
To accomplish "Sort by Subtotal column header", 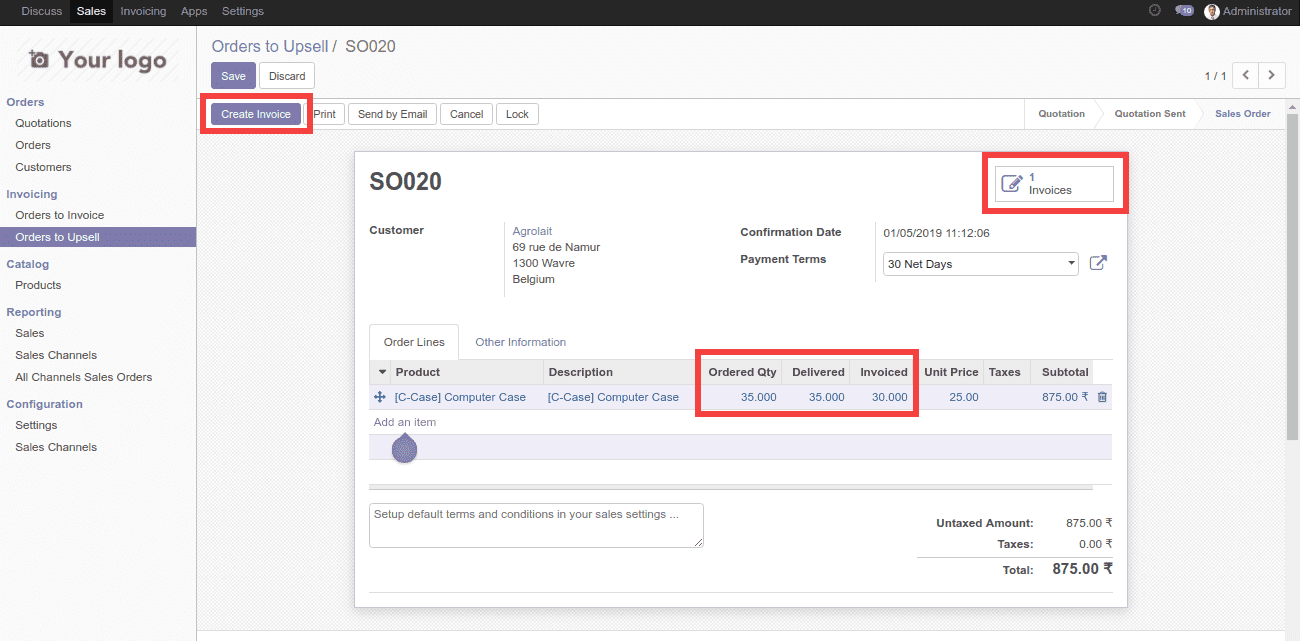I will pos(1062,372).
